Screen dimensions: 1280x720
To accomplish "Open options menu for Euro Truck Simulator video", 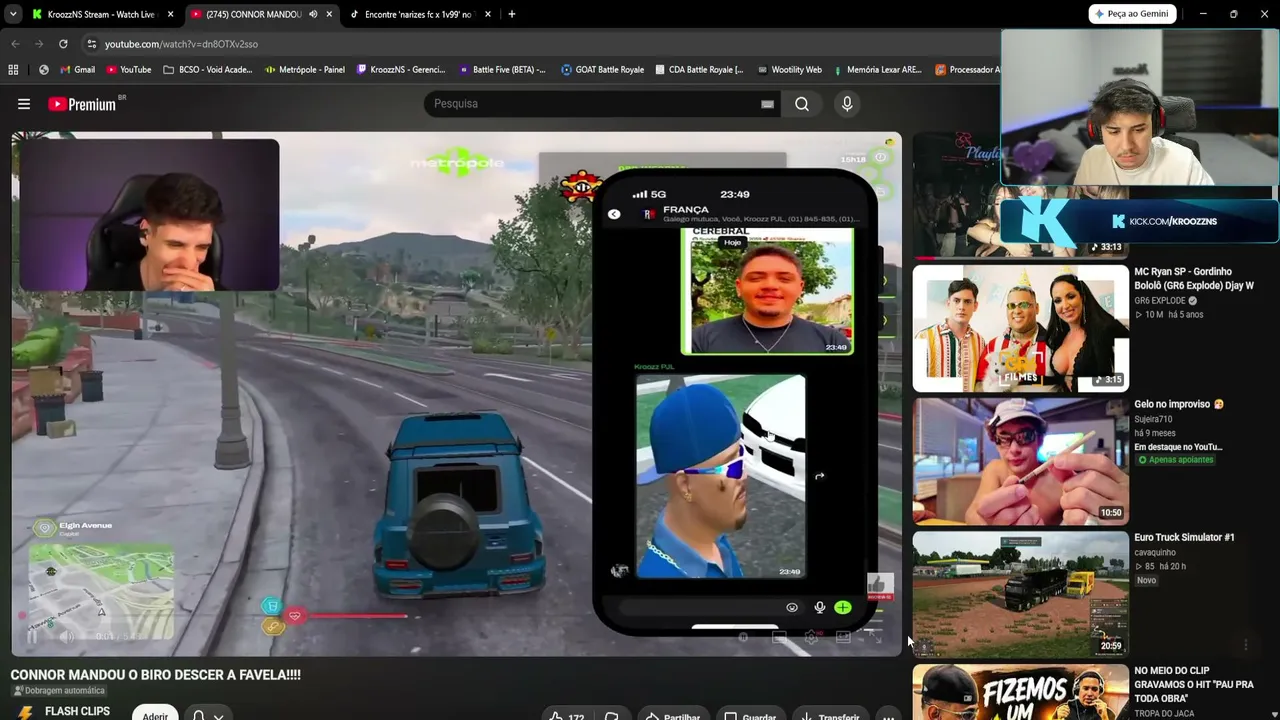I will pos(1246,645).
